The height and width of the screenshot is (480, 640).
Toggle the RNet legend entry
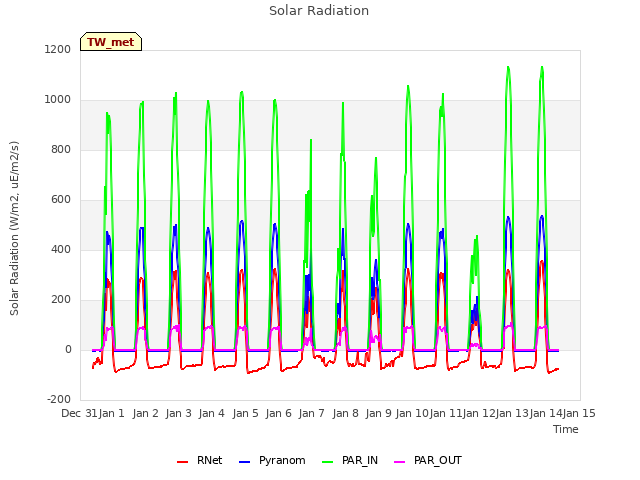click(x=200, y=460)
